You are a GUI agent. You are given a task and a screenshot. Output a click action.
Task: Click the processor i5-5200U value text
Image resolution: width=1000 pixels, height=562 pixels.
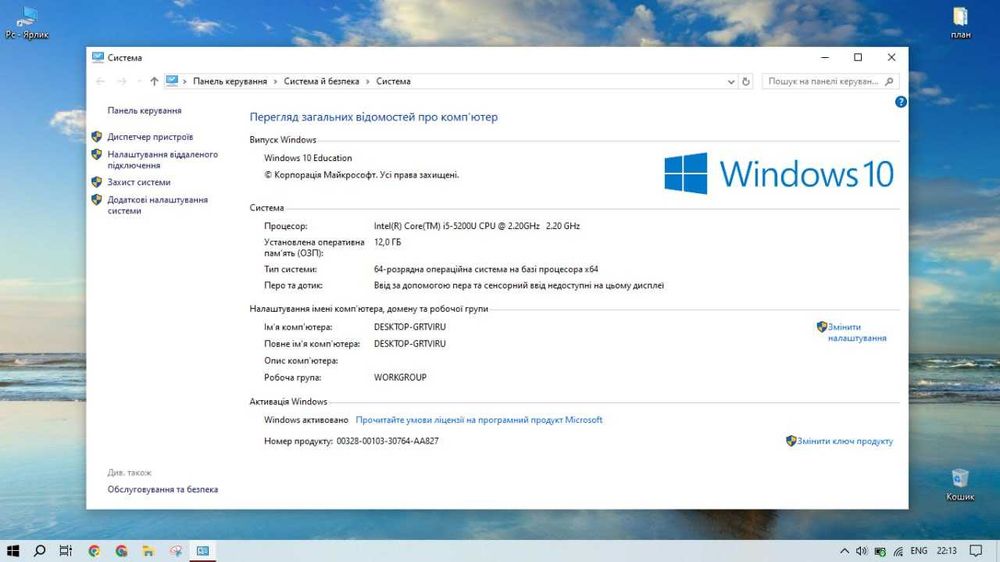click(476, 226)
